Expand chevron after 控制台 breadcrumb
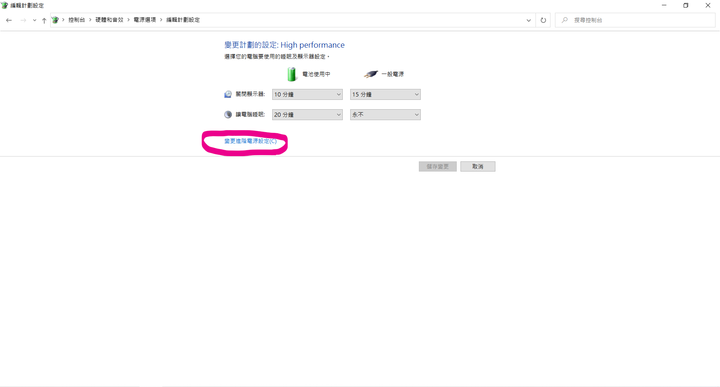 click(90, 20)
